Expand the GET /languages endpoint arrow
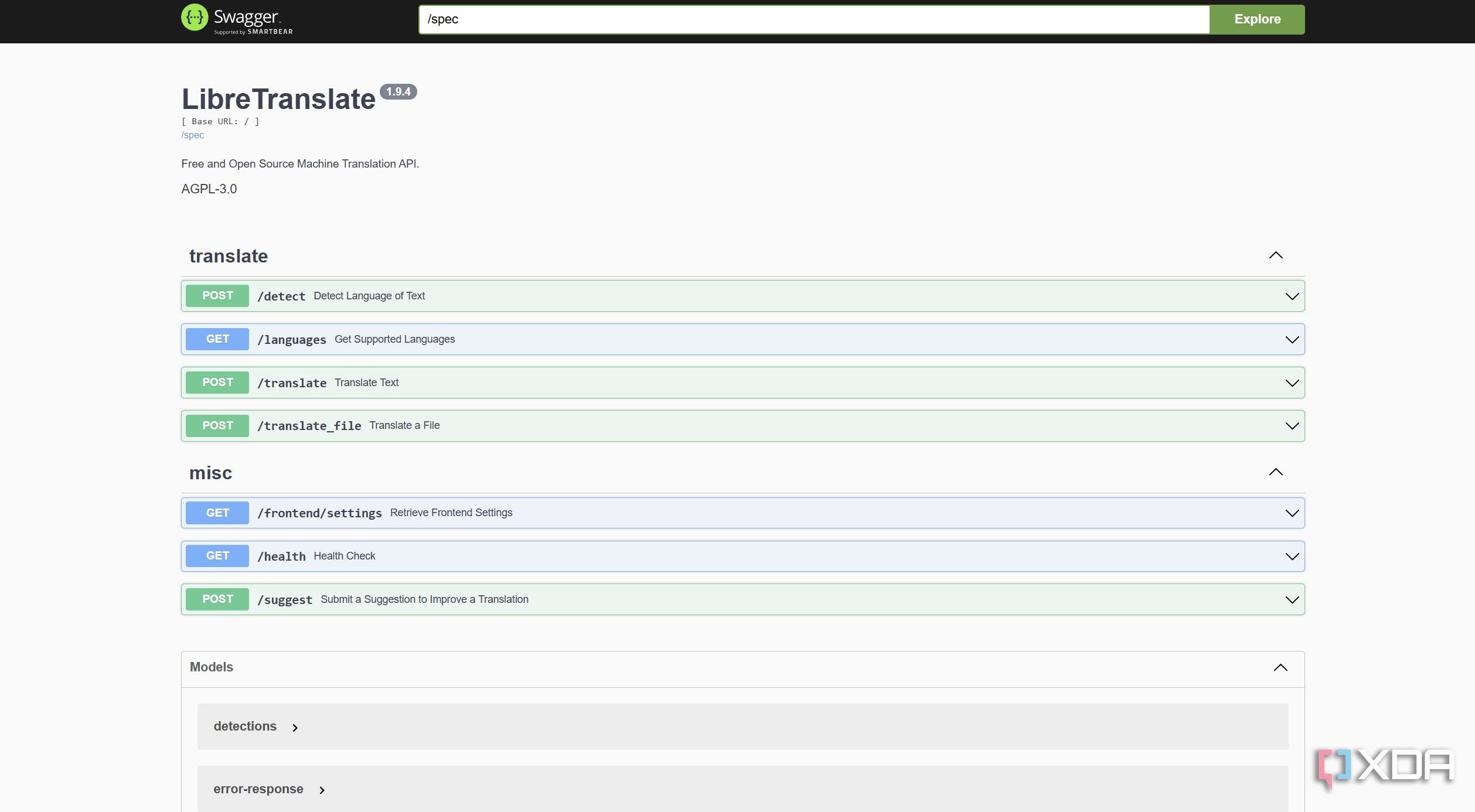 (x=1292, y=340)
